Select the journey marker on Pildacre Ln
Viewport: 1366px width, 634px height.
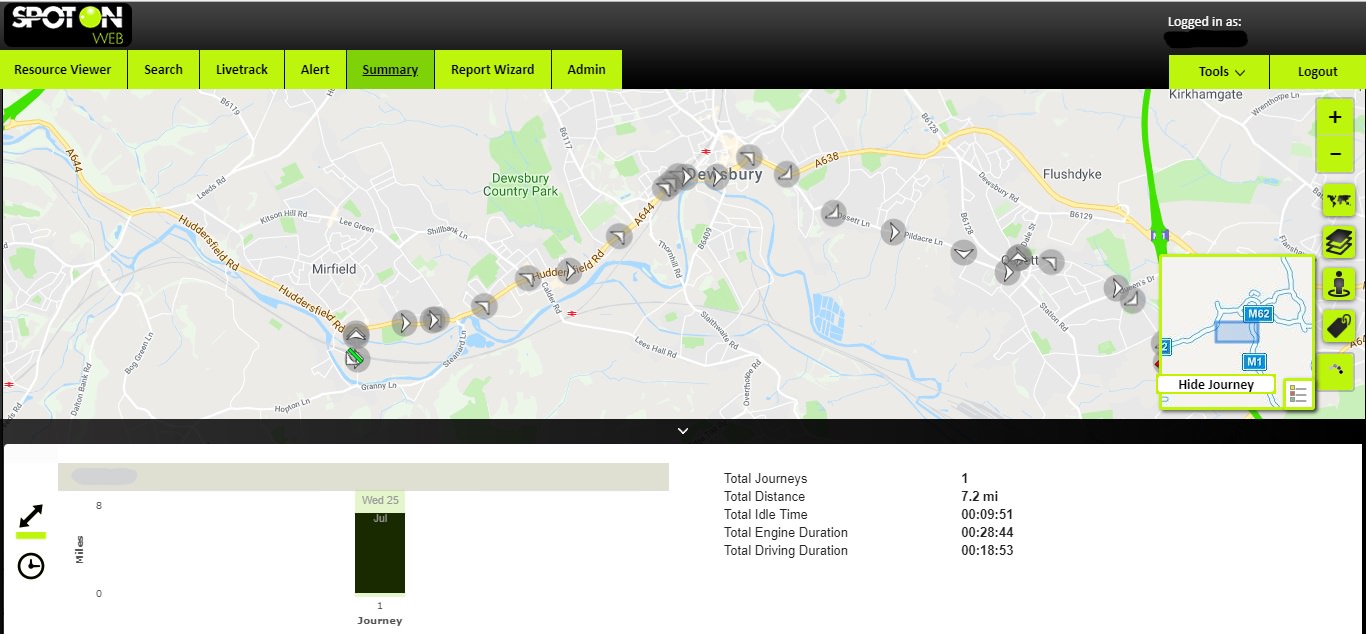tap(892, 232)
